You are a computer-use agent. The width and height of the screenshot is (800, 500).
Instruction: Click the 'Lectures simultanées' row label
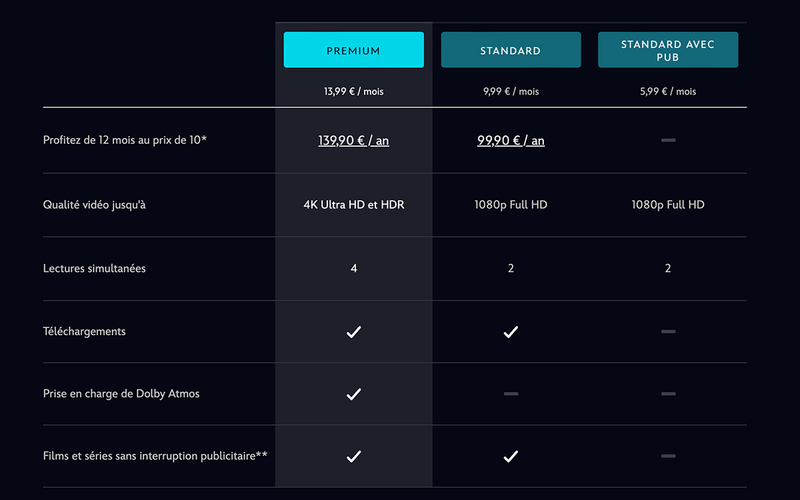94,268
